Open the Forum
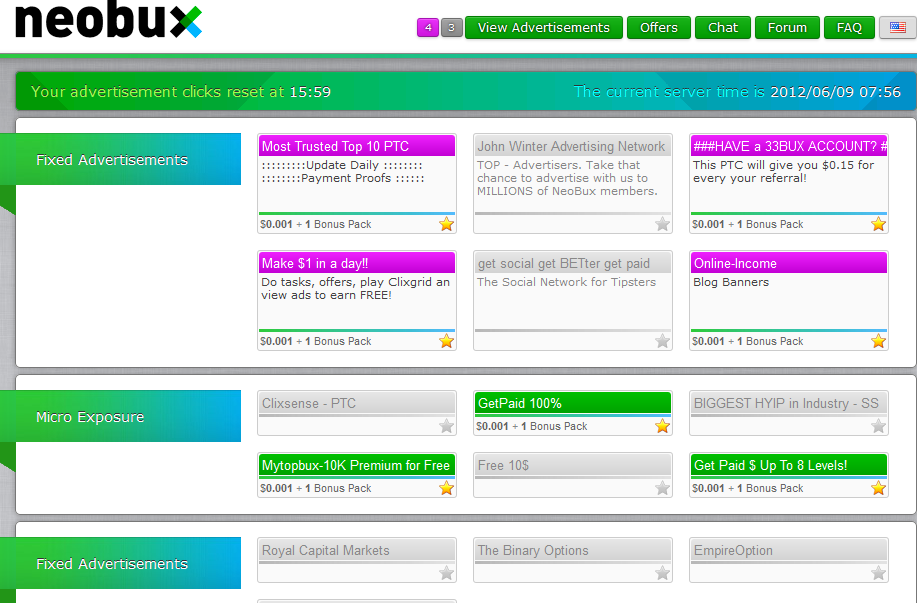 pyautogui.click(x=787, y=27)
